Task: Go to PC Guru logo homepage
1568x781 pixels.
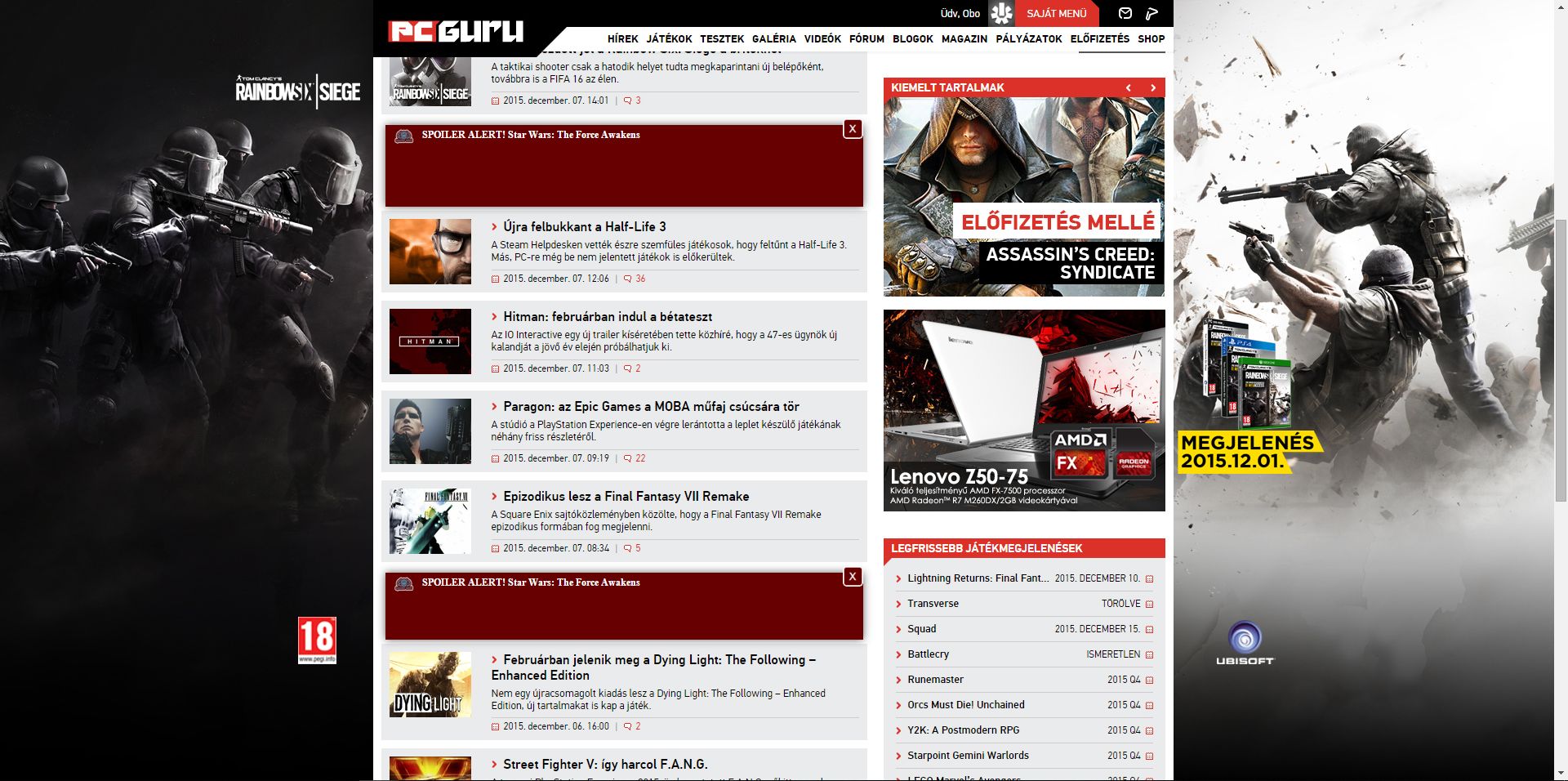Action: (x=456, y=31)
